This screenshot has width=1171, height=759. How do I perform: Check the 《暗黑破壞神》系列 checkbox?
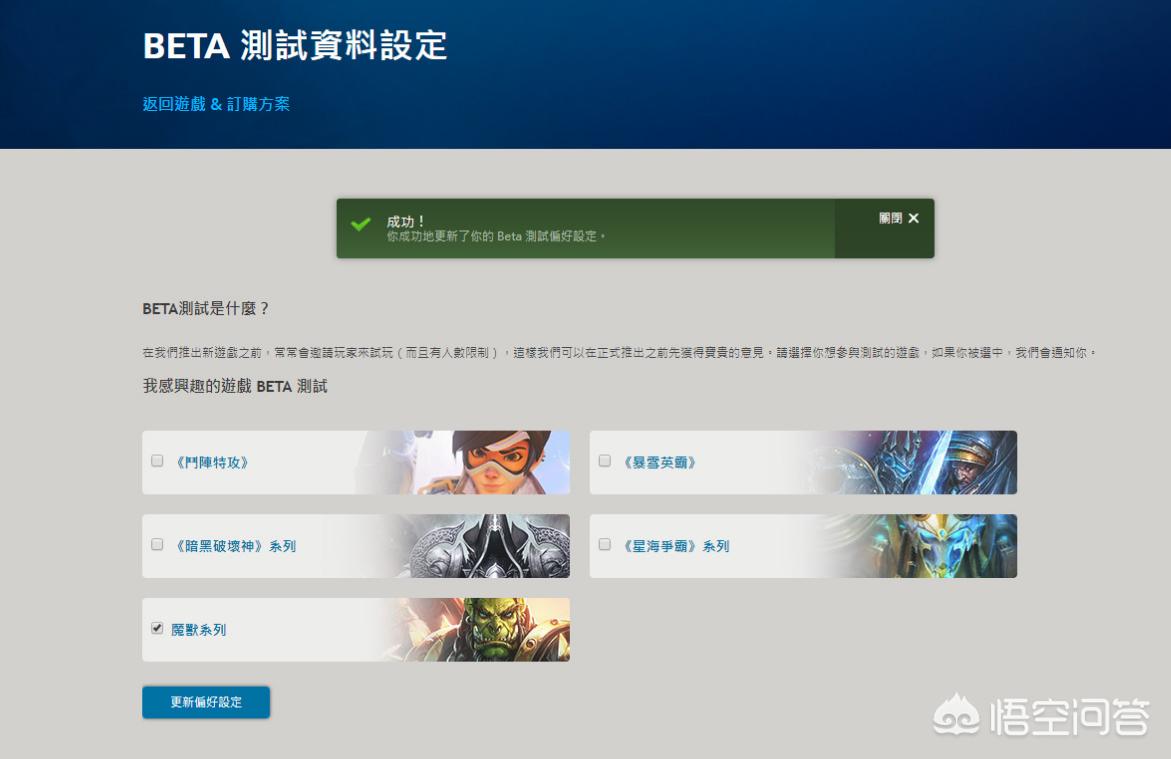157,545
